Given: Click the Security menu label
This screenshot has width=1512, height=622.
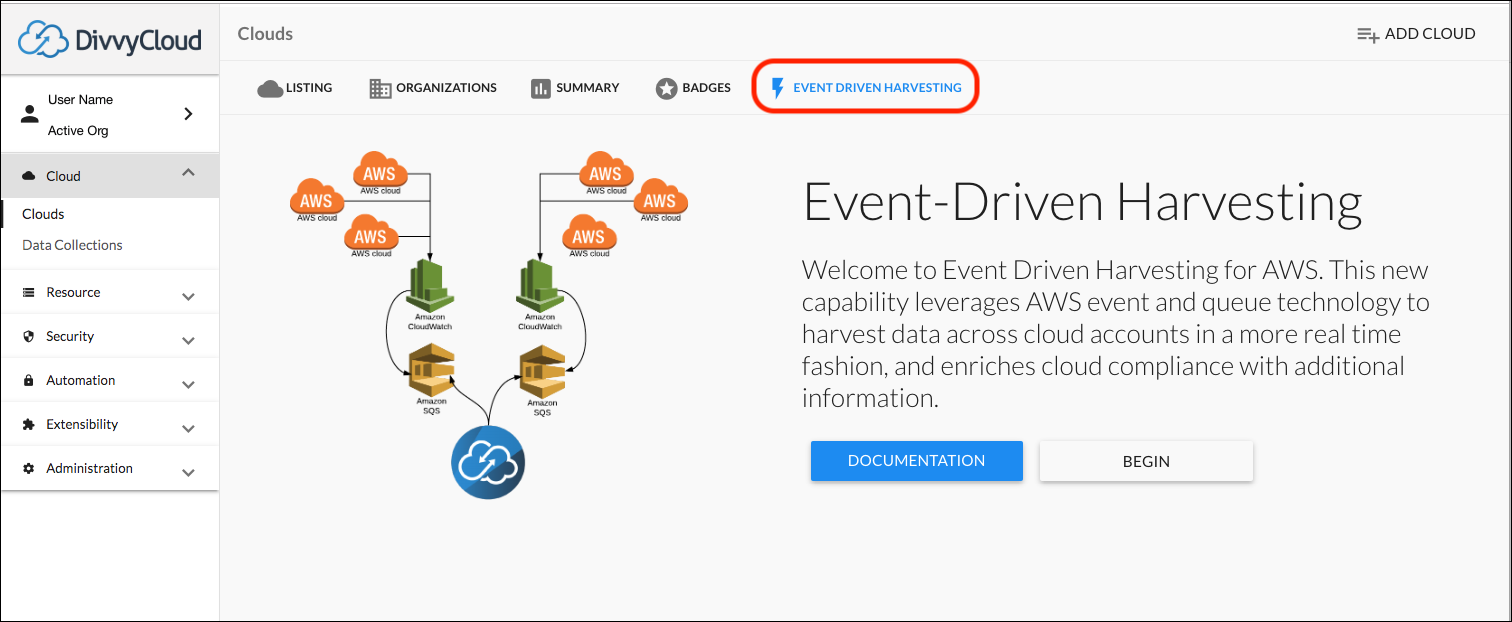Looking at the screenshot, I should coord(70,337).
